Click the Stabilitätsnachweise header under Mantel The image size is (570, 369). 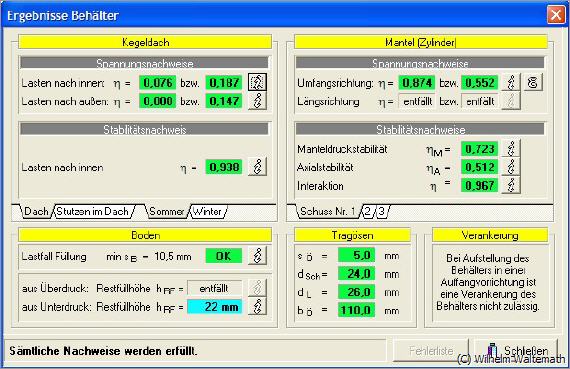click(420, 129)
